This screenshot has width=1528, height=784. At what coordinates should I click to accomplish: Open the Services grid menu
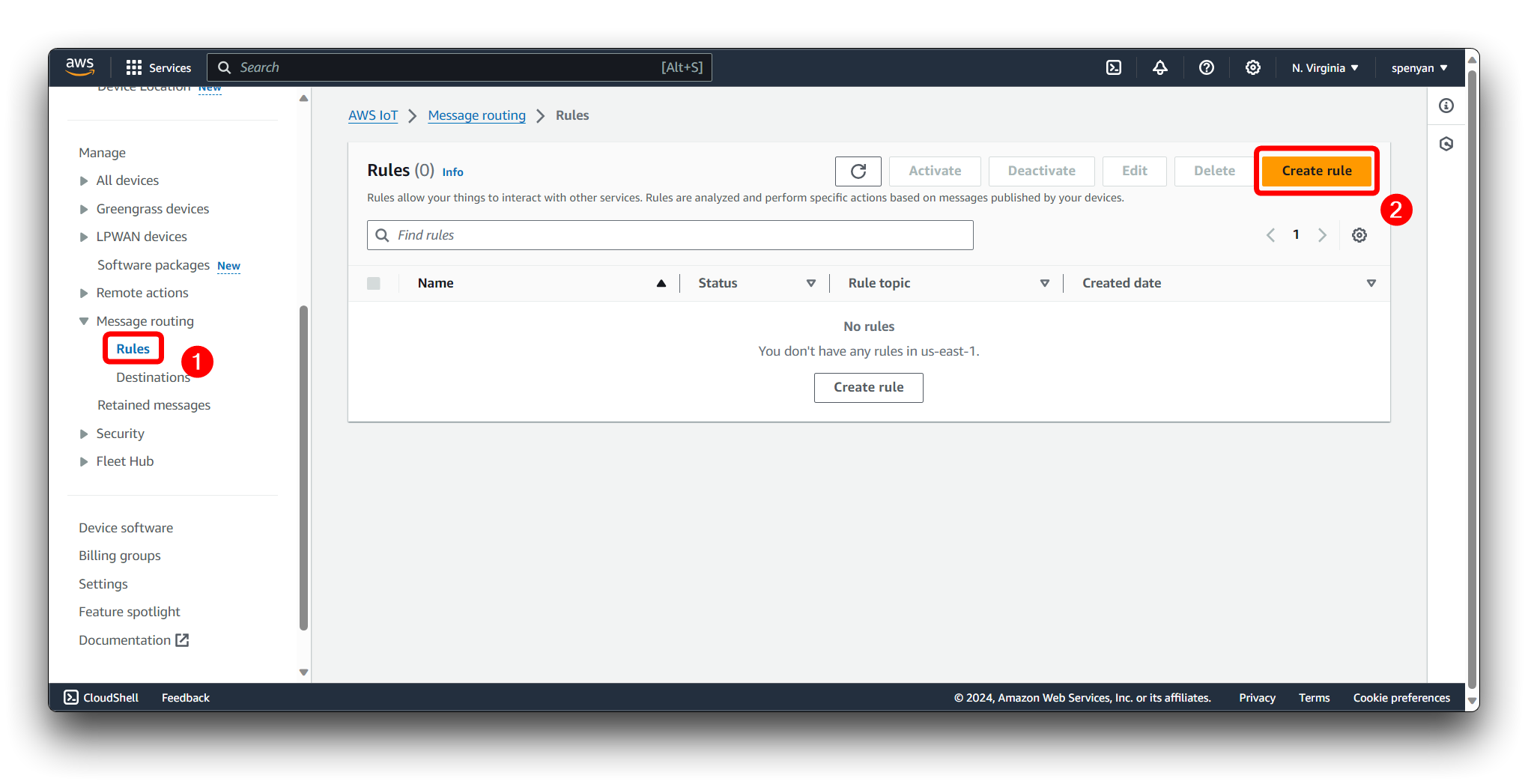click(159, 67)
